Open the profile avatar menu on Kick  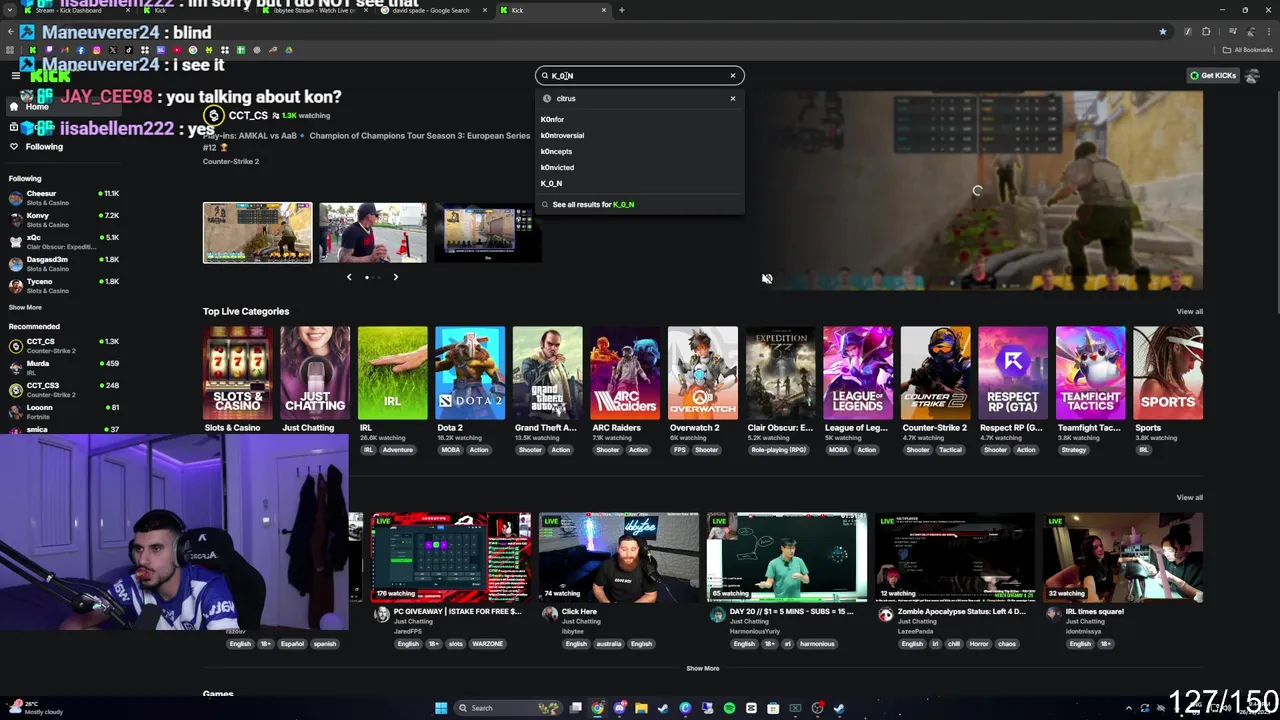[x=1252, y=75]
